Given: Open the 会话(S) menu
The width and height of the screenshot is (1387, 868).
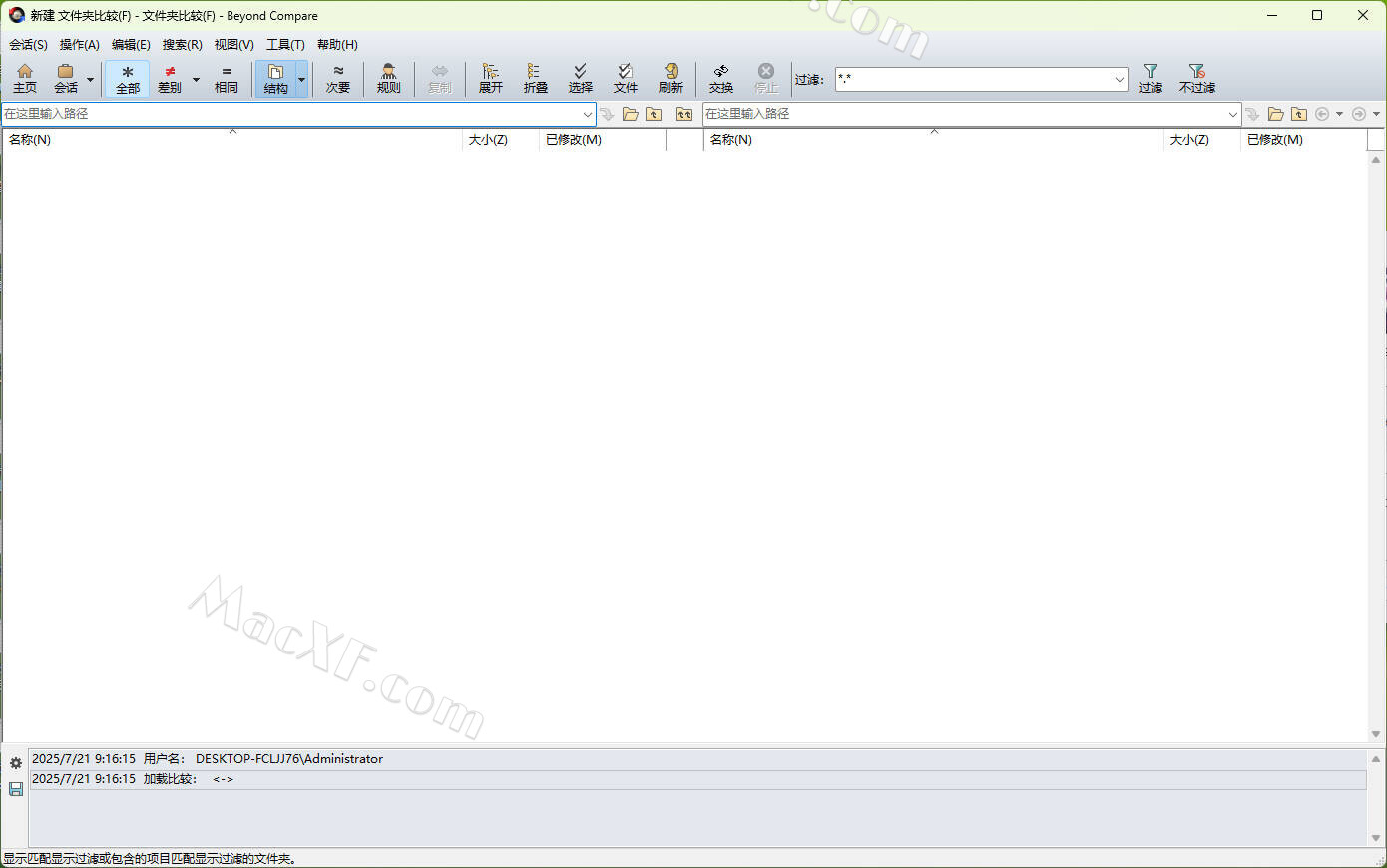Looking at the screenshot, I should tap(28, 45).
